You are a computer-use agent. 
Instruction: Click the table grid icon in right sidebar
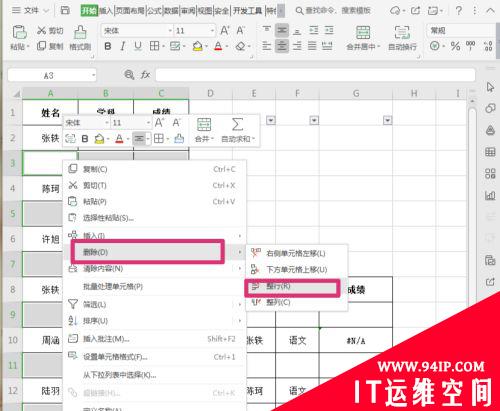pos(490,152)
